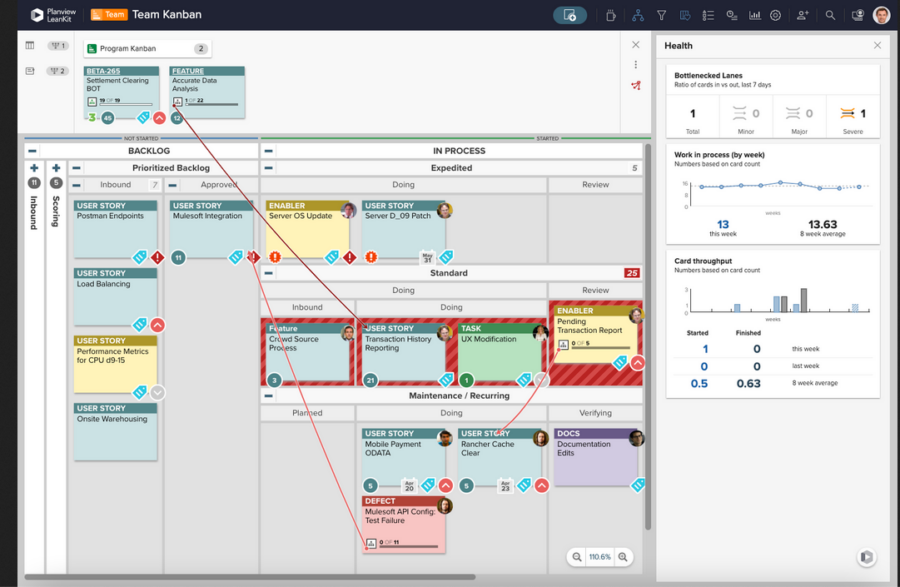Image resolution: width=900 pixels, height=587 pixels.
Task: Open the filter funnel icon in the toolbar
Action: (661, 15)
